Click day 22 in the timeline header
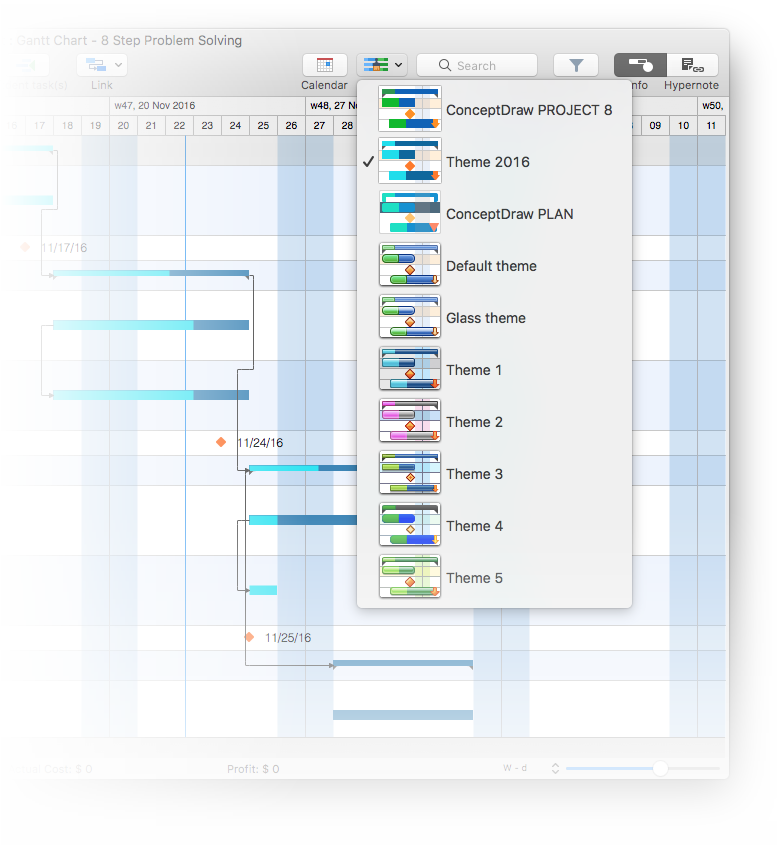Screen dimensions: 777x846 click(179, 126)
